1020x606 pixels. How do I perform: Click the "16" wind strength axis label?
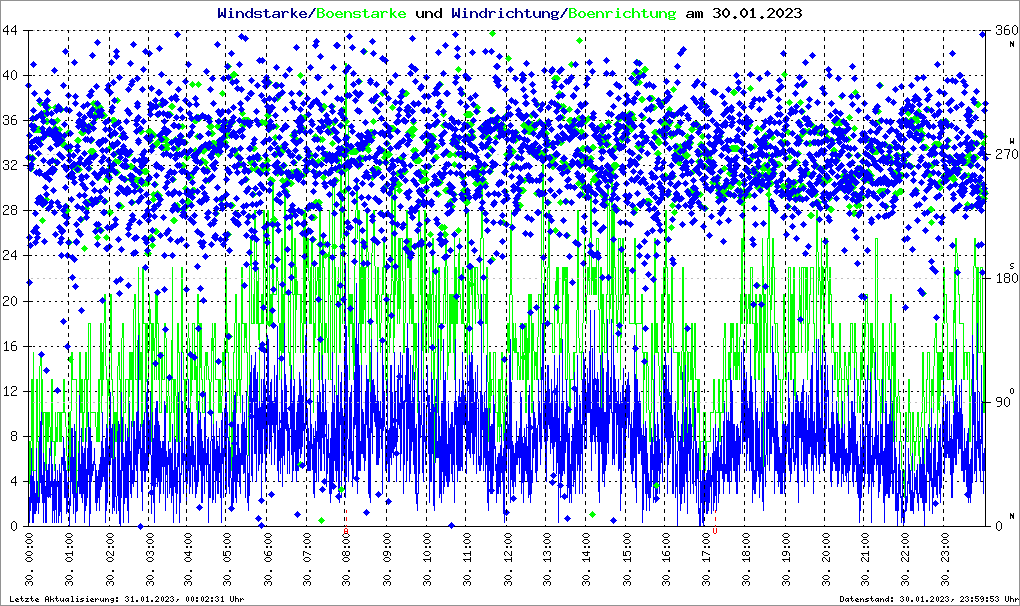click(9, 346)
